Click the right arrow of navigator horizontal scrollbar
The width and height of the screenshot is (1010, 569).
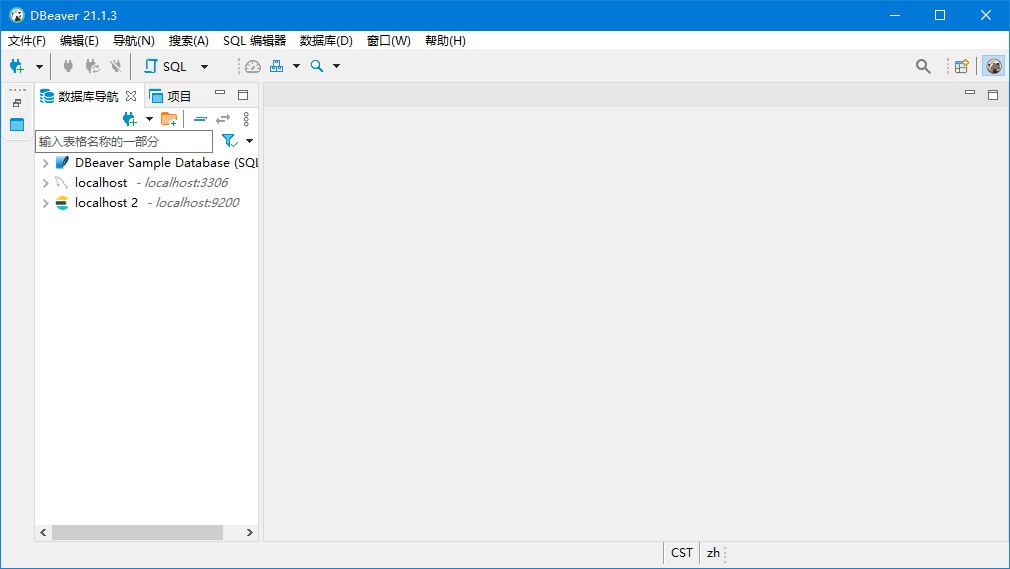(x=249, y=532)
